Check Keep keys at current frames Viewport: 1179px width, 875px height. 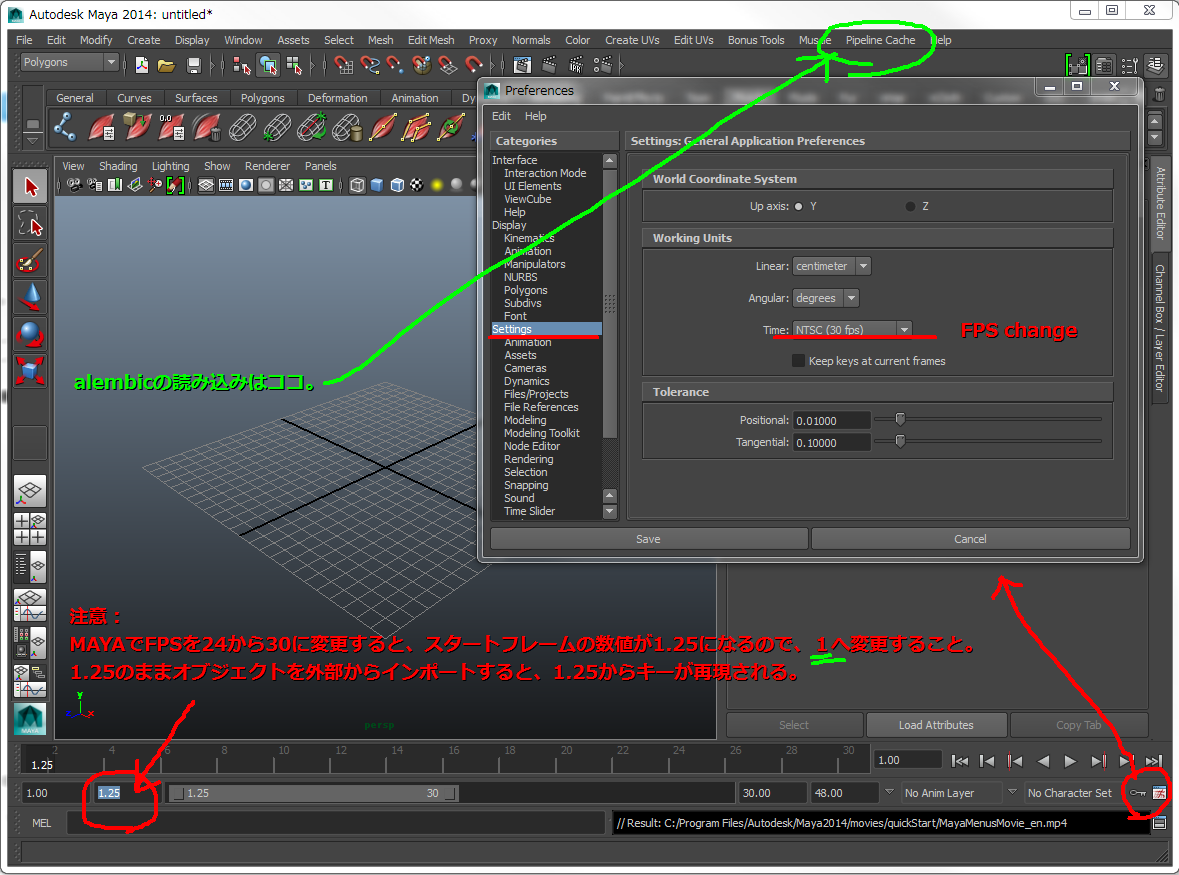pos(799,361)
